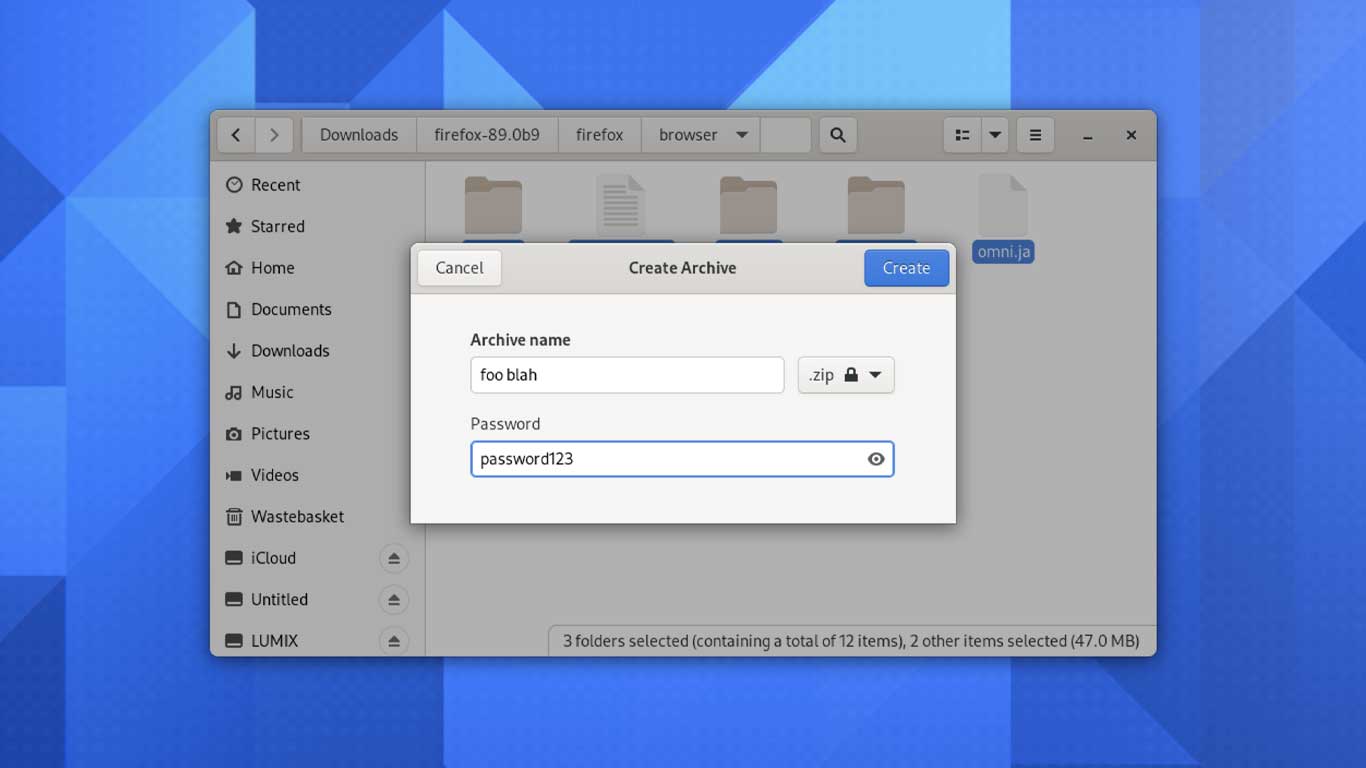Open Wastebasket in sidebar

click(x=318, y=517)
